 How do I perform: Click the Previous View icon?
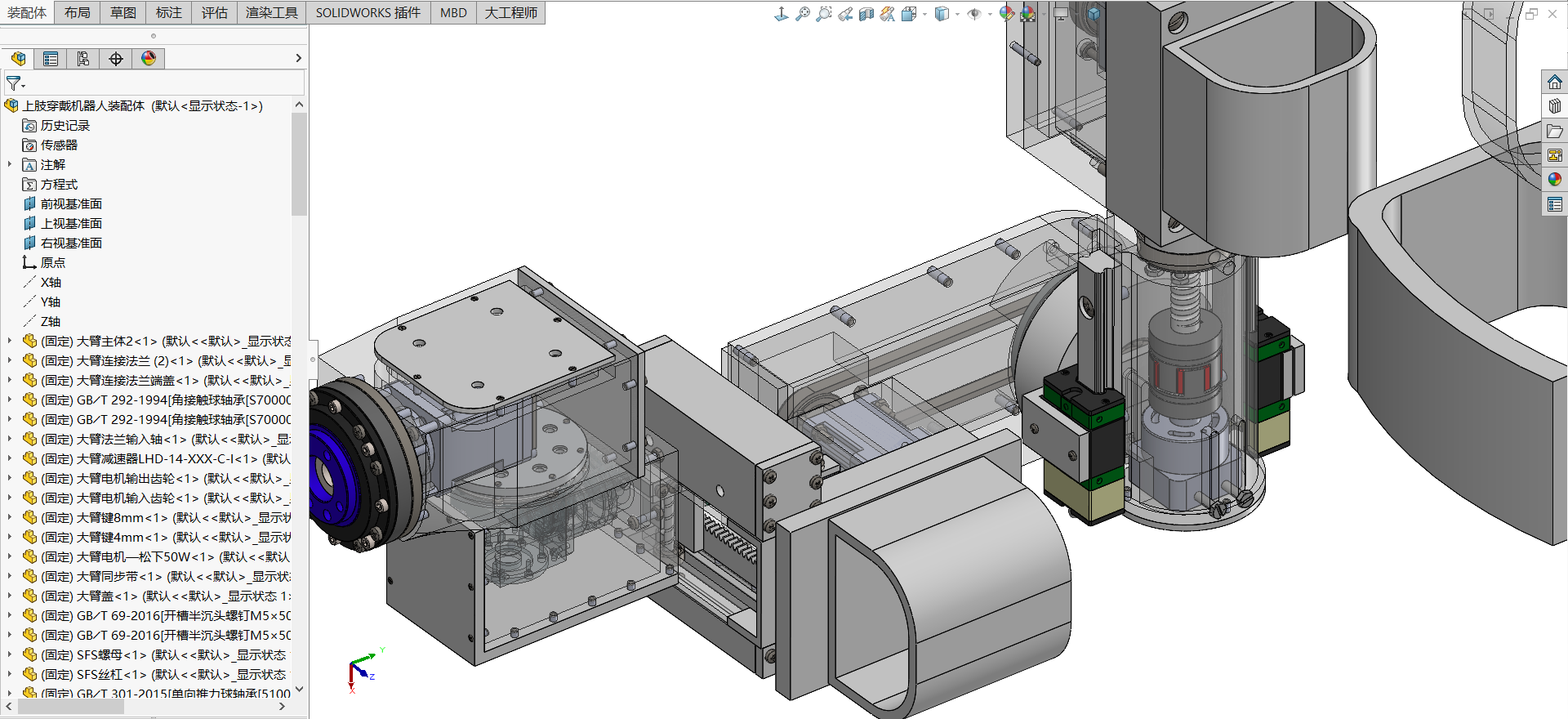coord(845,13)
